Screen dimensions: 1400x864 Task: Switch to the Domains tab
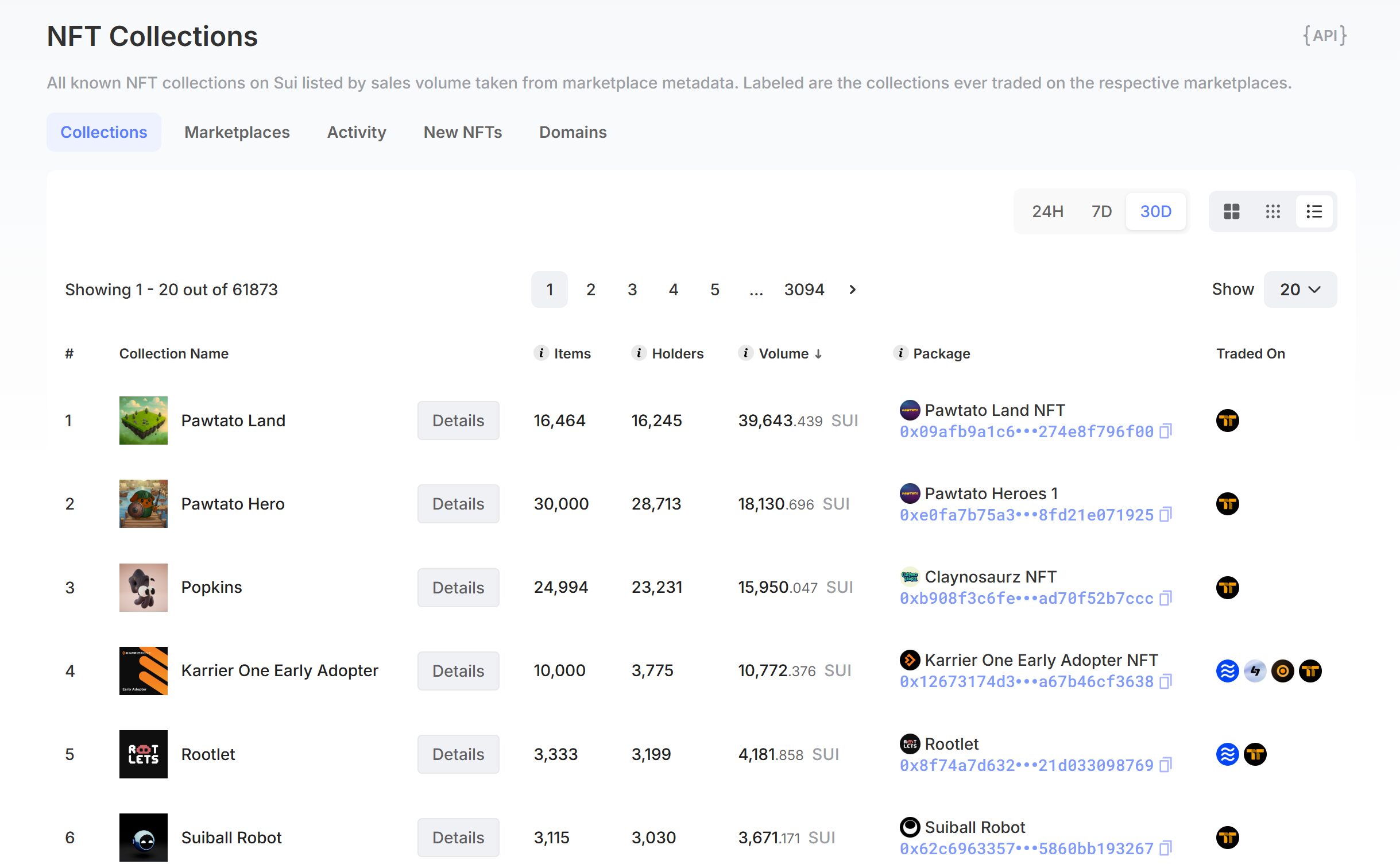(x=573, y=132)
